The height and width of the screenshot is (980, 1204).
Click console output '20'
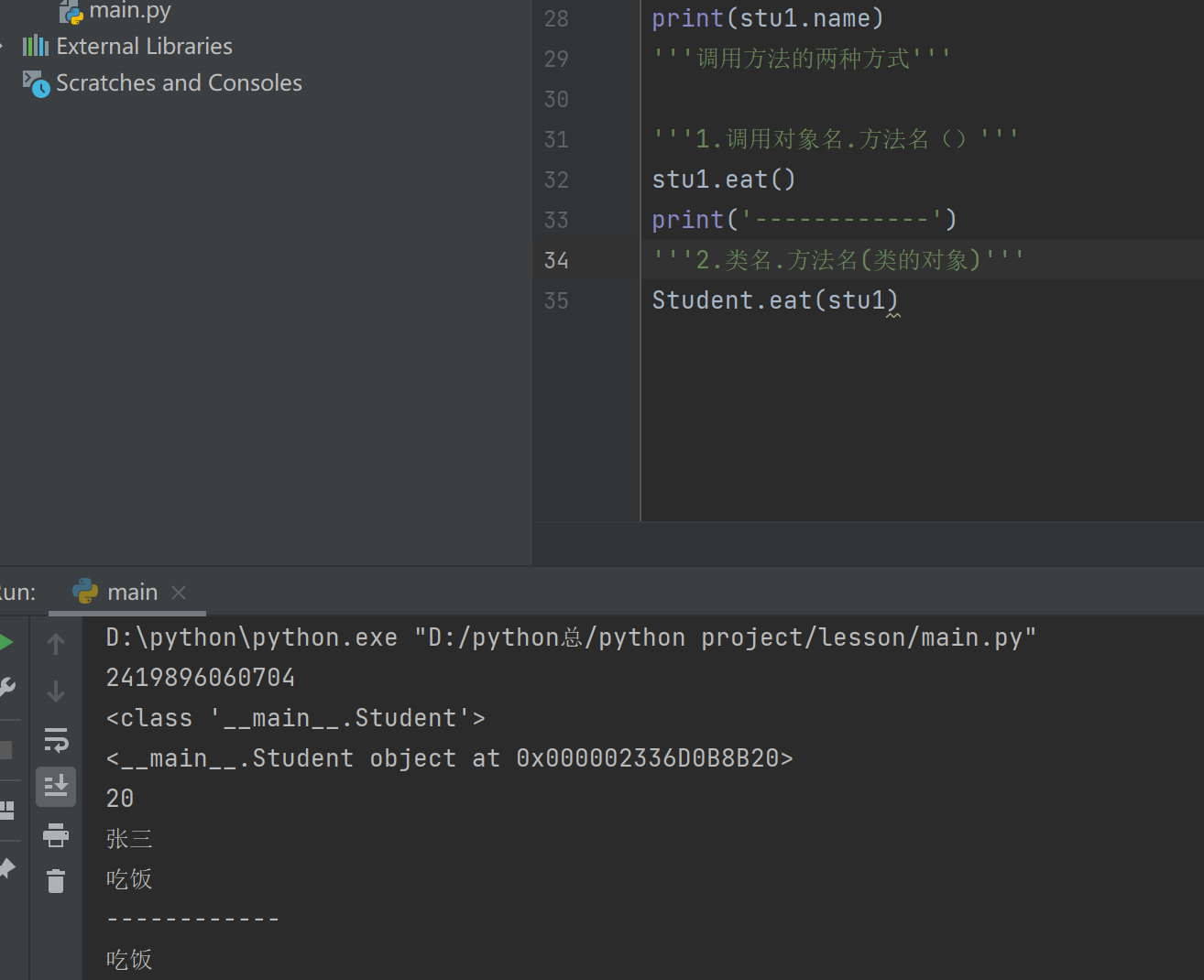click(120, 799)
